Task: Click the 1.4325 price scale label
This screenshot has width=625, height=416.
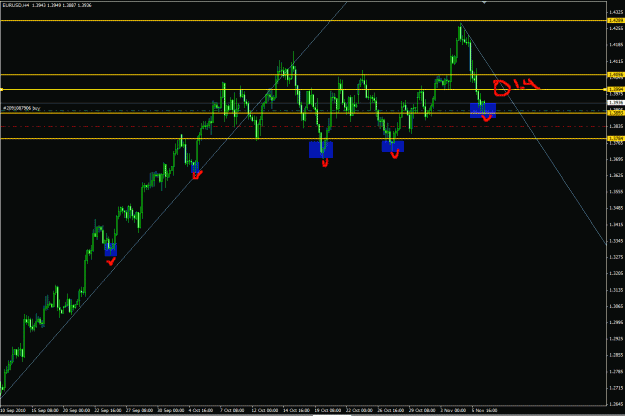Action: click(616, 12)
